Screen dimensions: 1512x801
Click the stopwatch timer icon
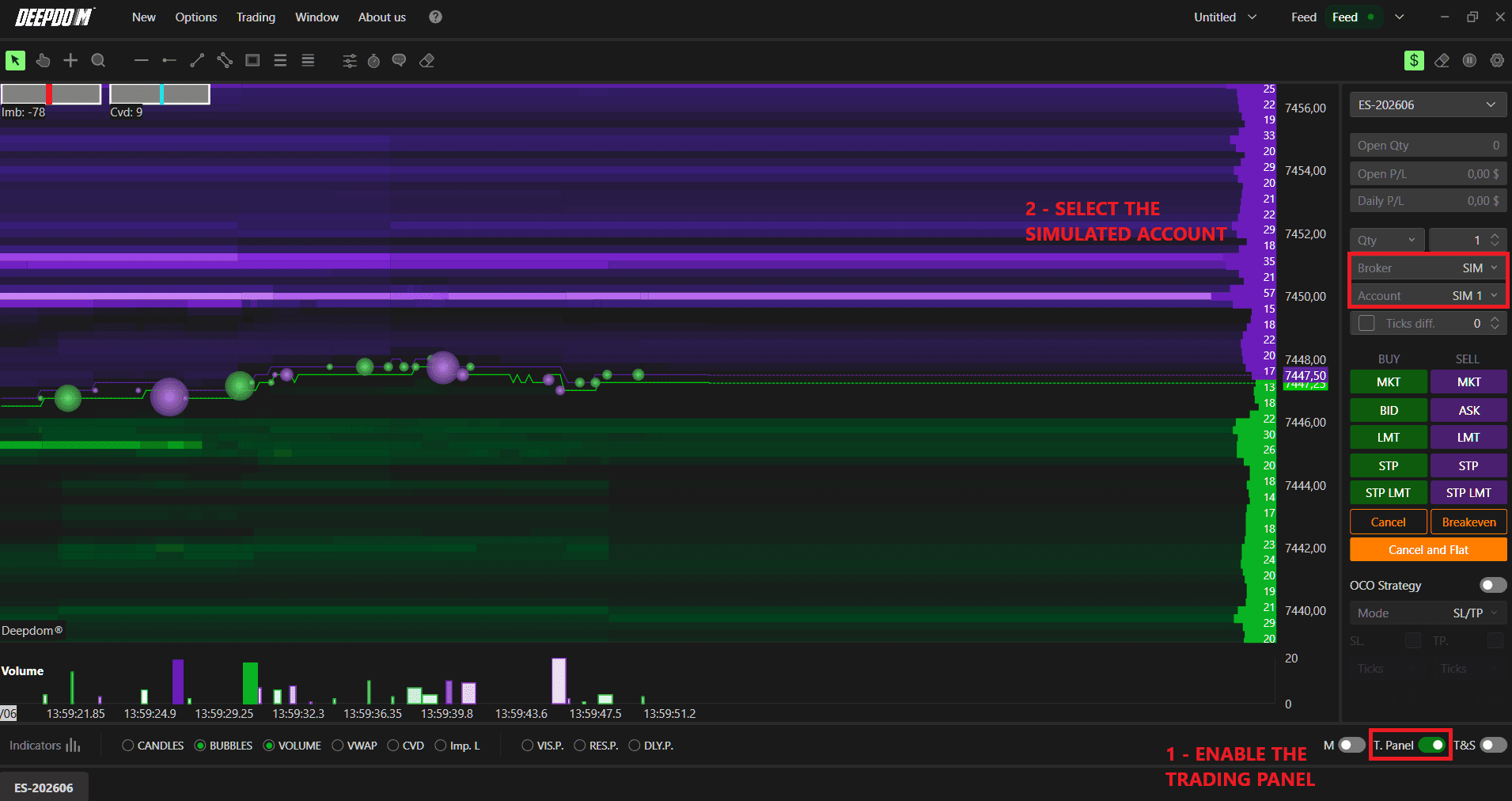pos(374,61)
